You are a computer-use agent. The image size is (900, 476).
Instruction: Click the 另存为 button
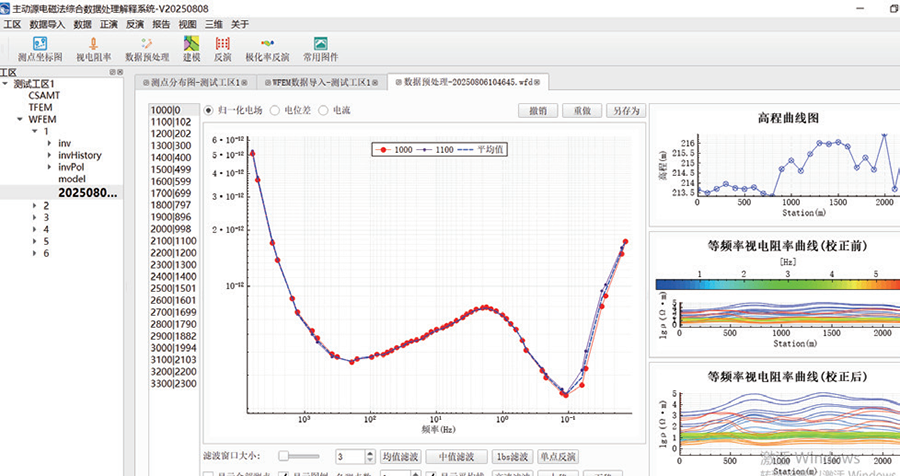click(626, 110)
